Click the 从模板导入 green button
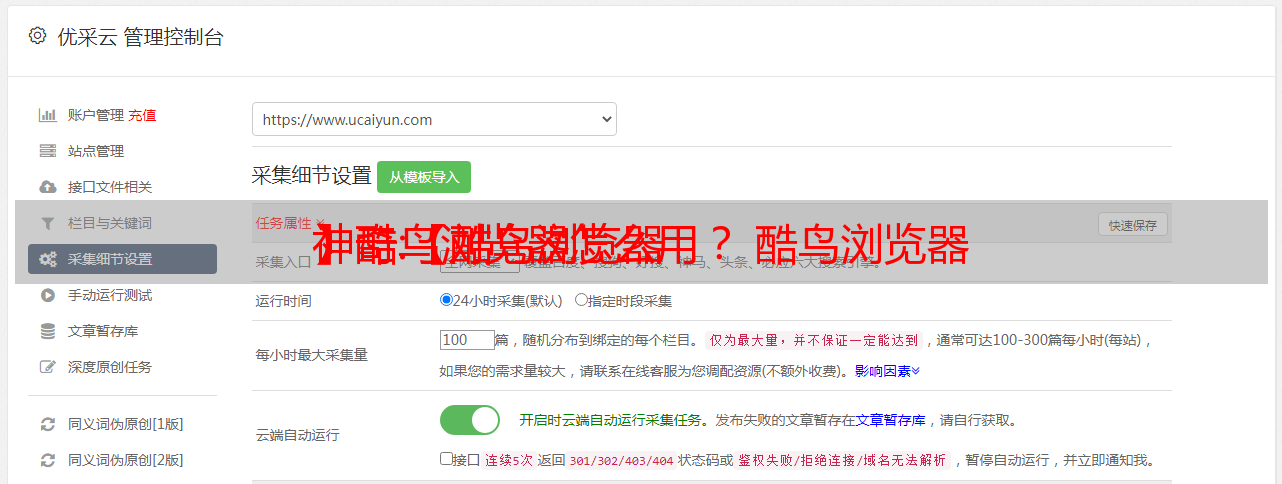1282x484 pixels. coord(424,177)
